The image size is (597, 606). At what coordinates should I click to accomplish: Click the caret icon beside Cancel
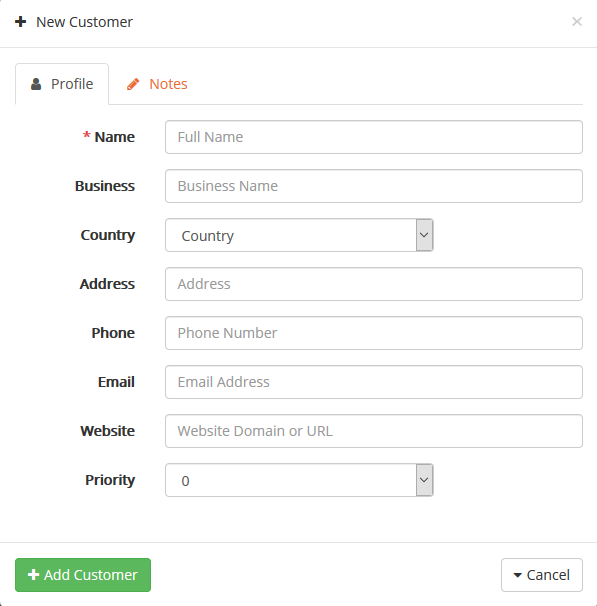pyautogui.click(x=517, y=575)
